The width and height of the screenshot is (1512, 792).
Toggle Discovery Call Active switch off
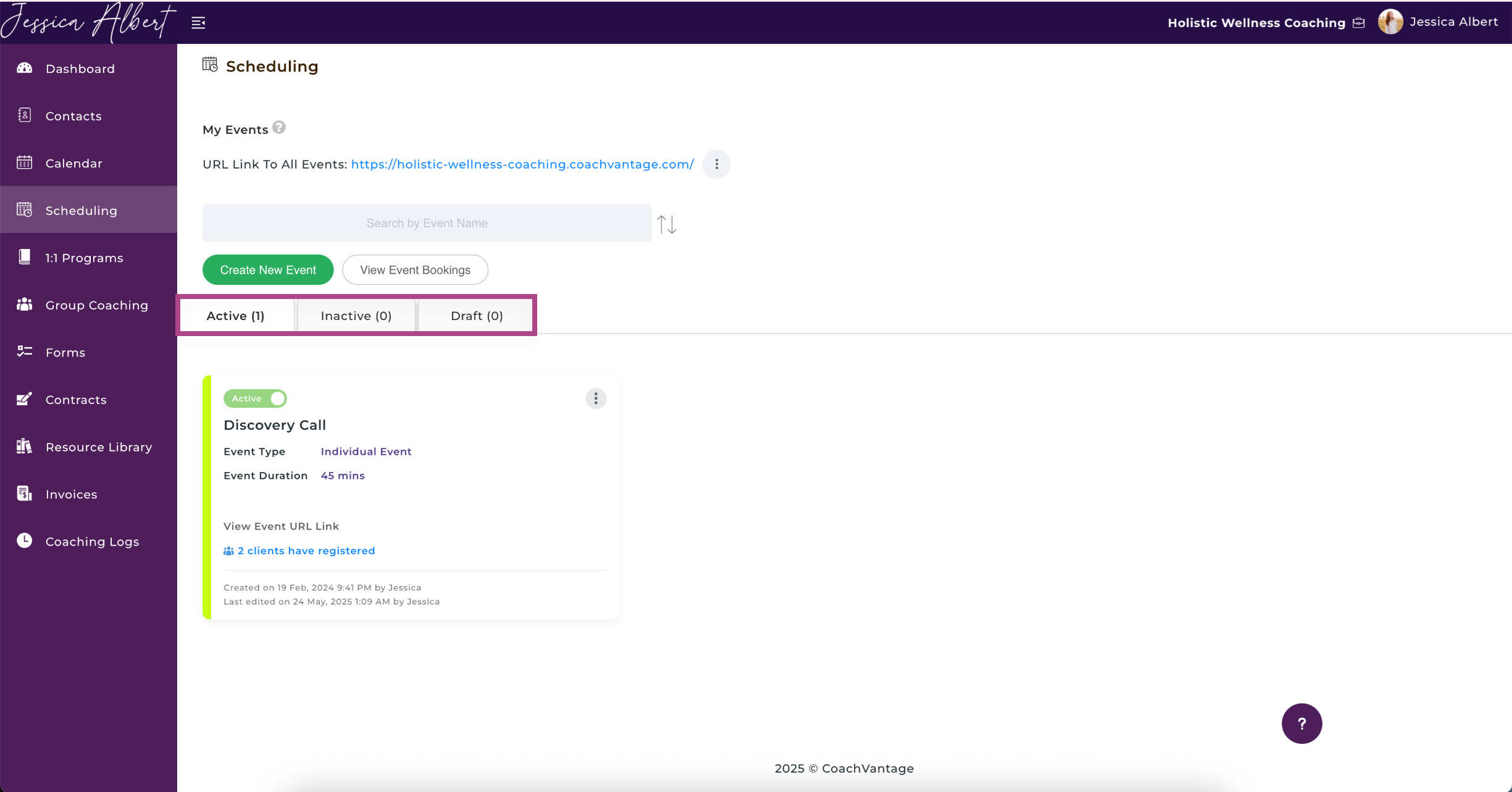tap(255, 398)
